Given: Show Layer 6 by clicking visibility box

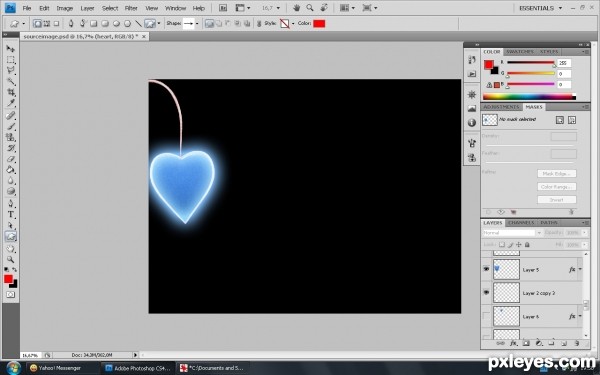Looking at the screenshot, I should [x=486, y=316].
